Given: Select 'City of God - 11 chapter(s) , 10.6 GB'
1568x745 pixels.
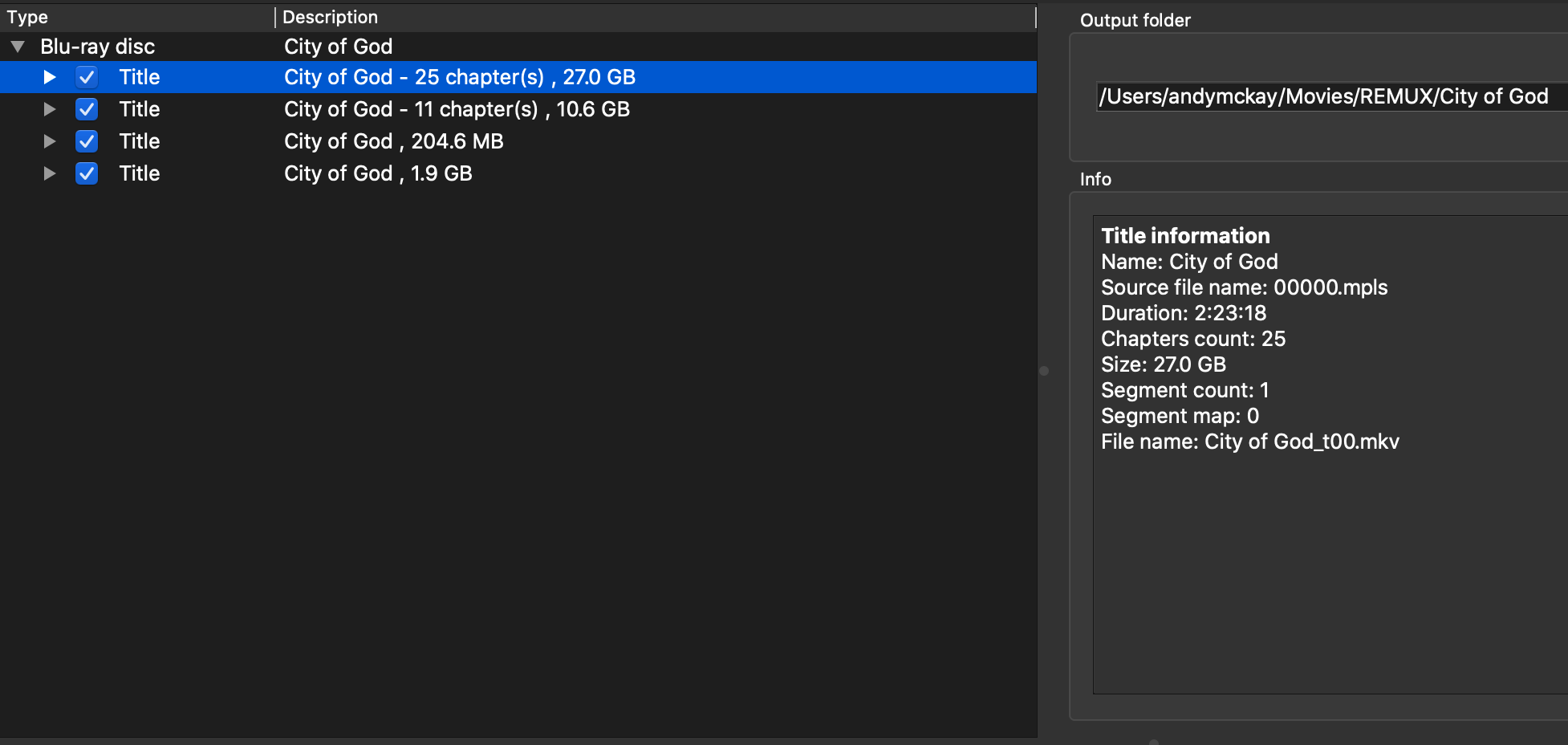Looking at the screenshot, I should (x=457, y=109).
